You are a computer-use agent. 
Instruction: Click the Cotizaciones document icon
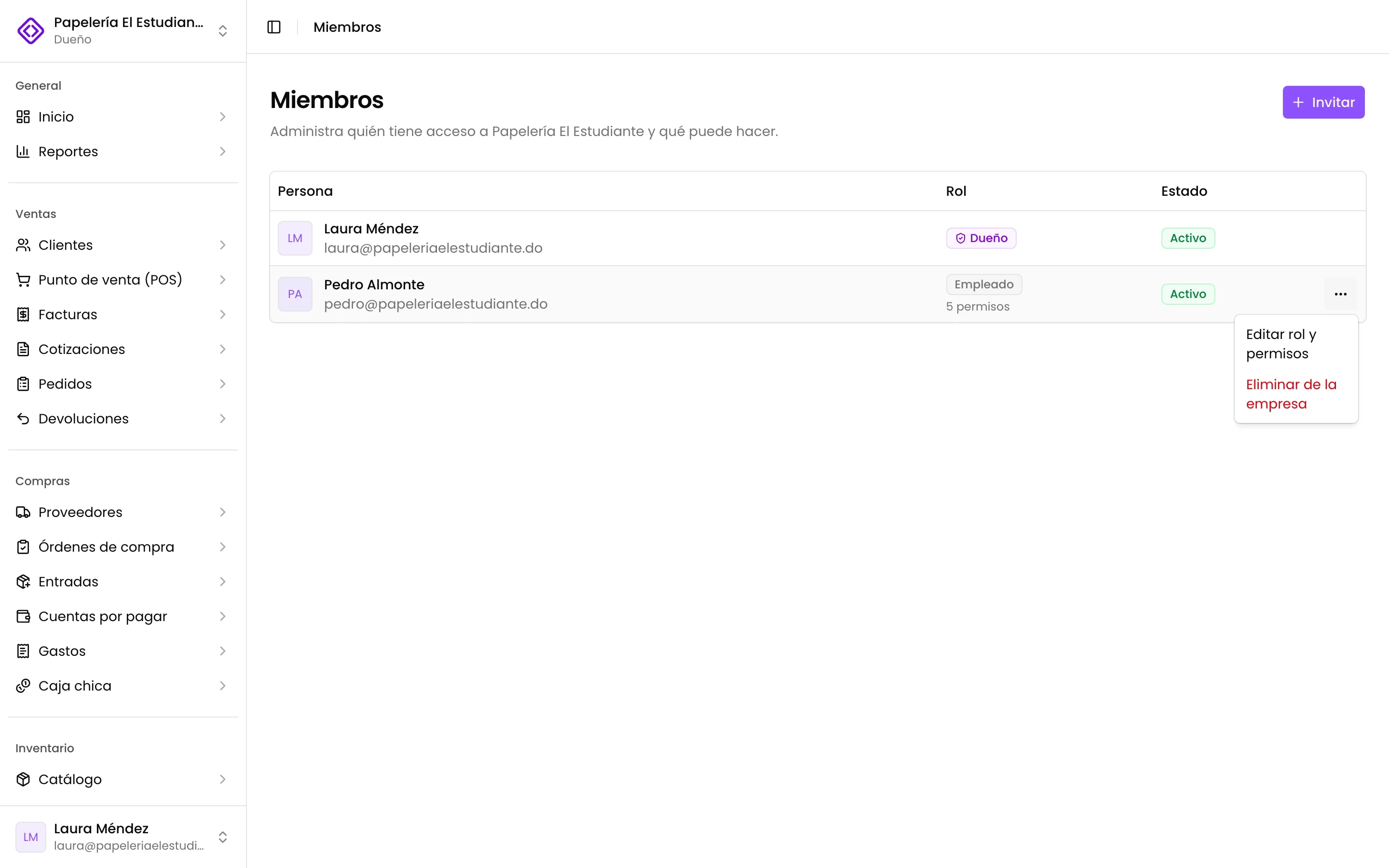(23, 349)
